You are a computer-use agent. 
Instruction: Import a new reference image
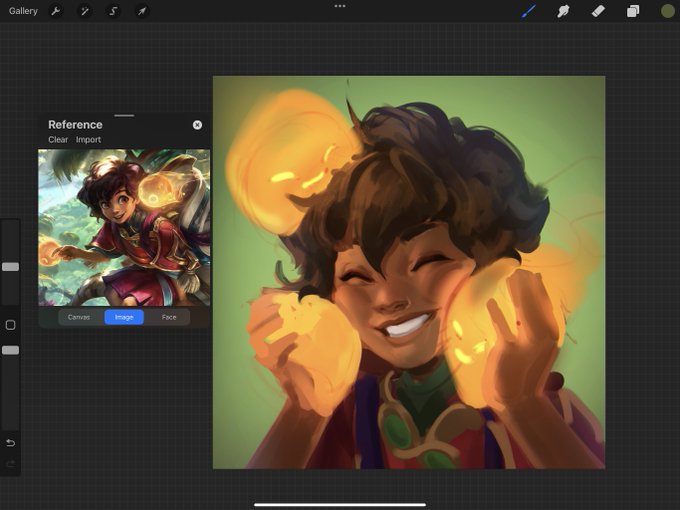point(88,140)
